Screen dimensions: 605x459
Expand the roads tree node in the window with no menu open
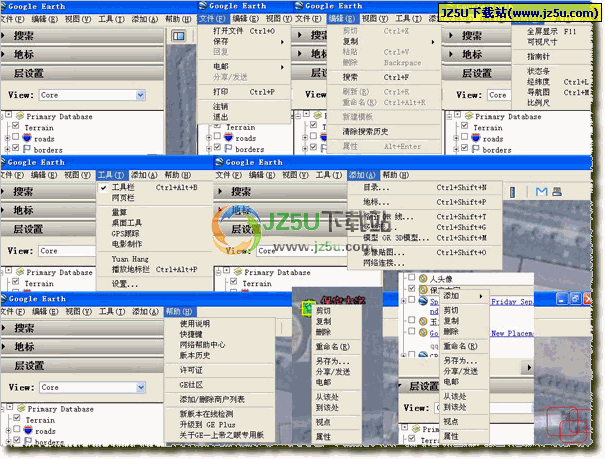click(7, 138)
